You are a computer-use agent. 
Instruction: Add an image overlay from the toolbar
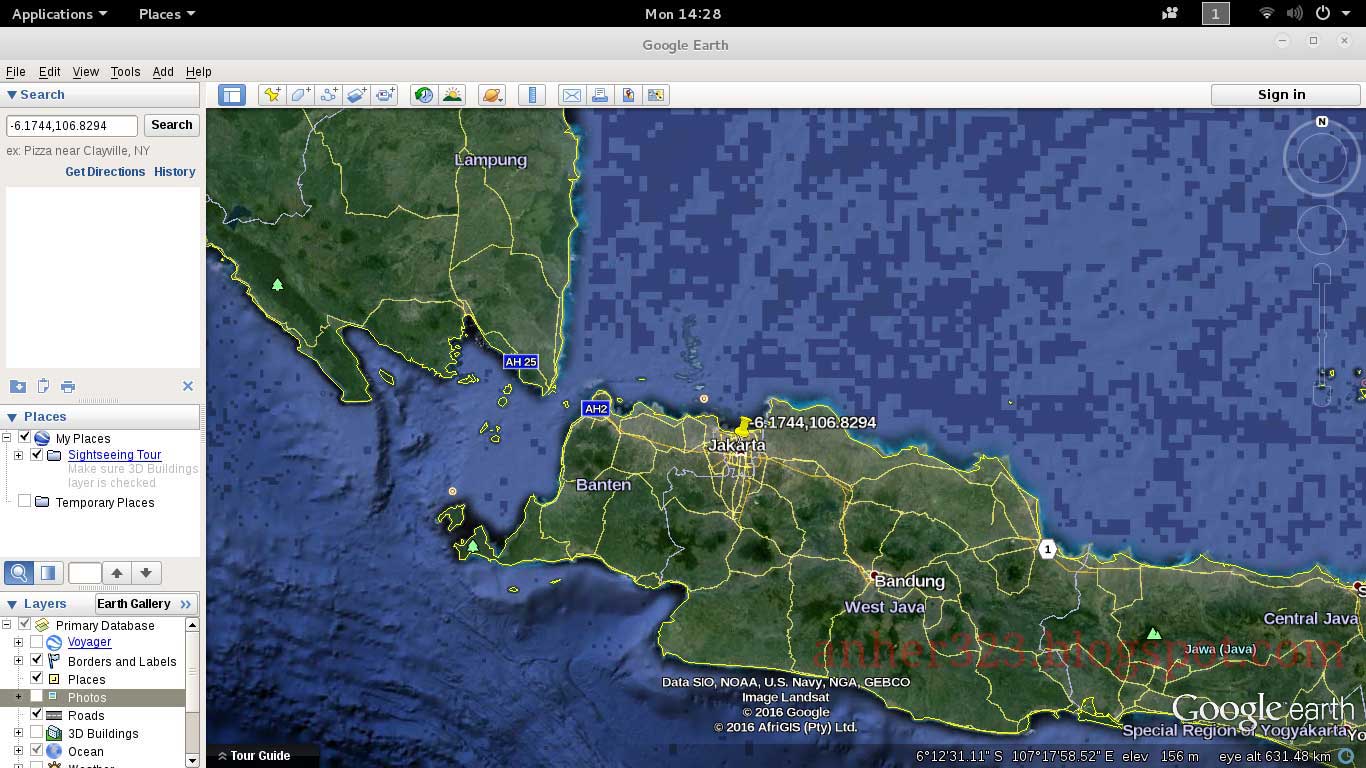click(356, 95)
